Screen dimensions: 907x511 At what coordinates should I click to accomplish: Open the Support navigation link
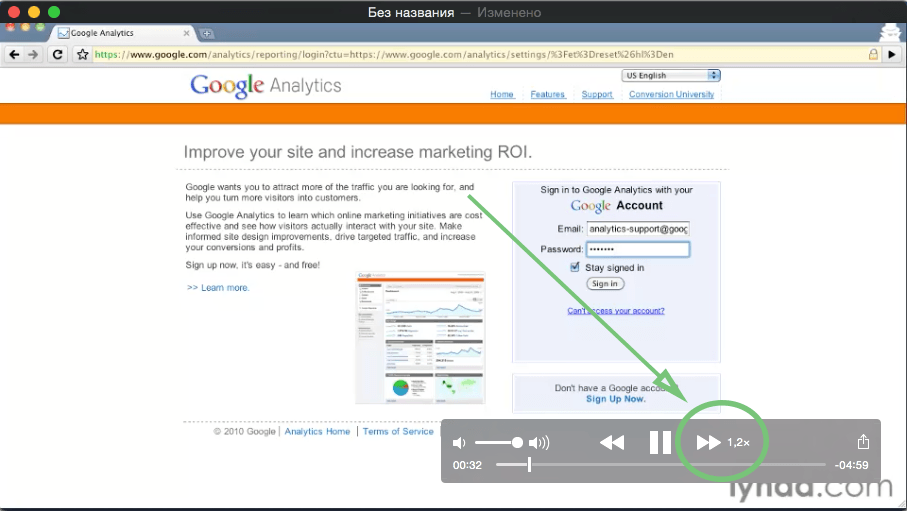(596, 94)
